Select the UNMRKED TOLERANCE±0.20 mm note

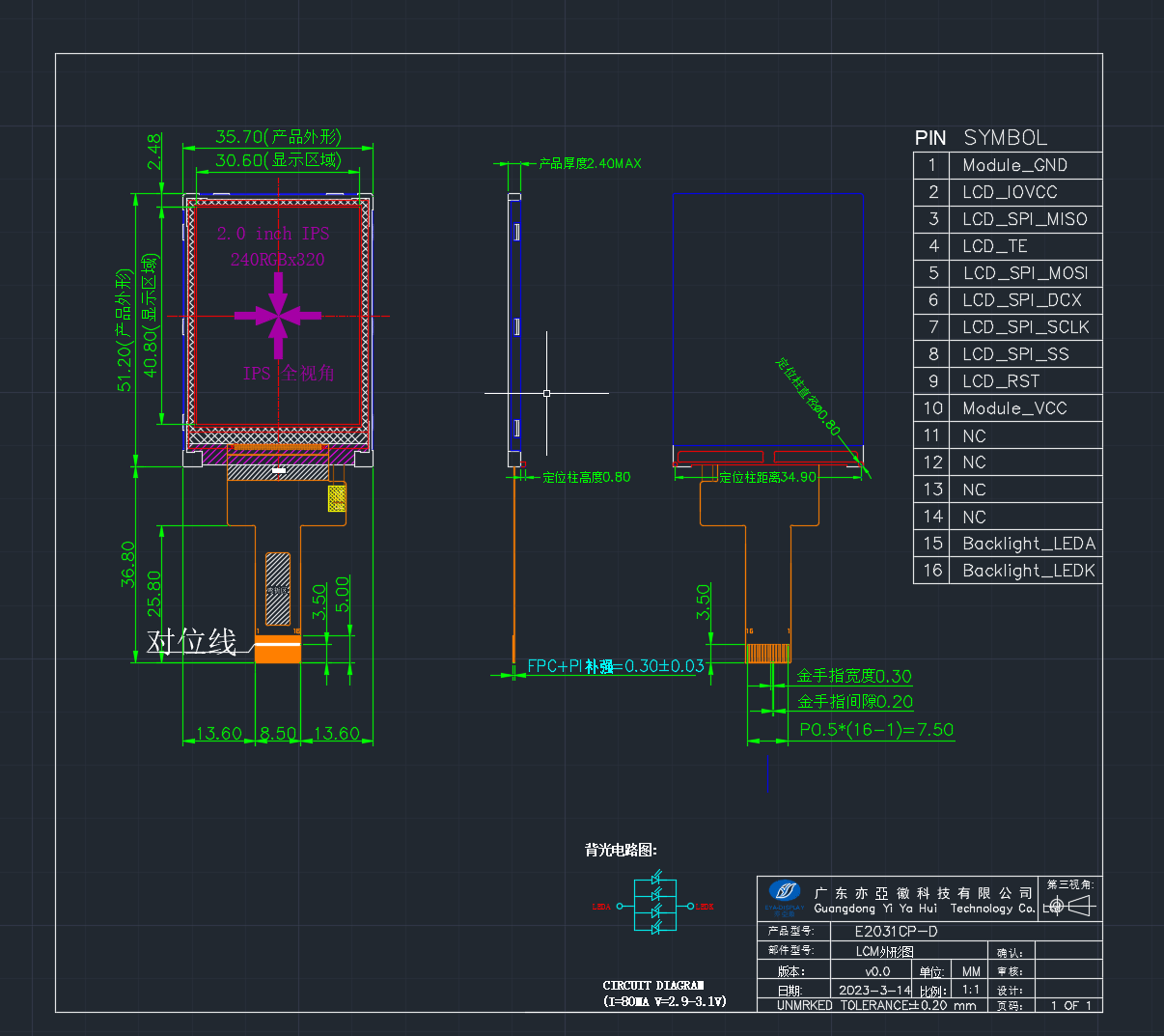[x=876, y=1005]
